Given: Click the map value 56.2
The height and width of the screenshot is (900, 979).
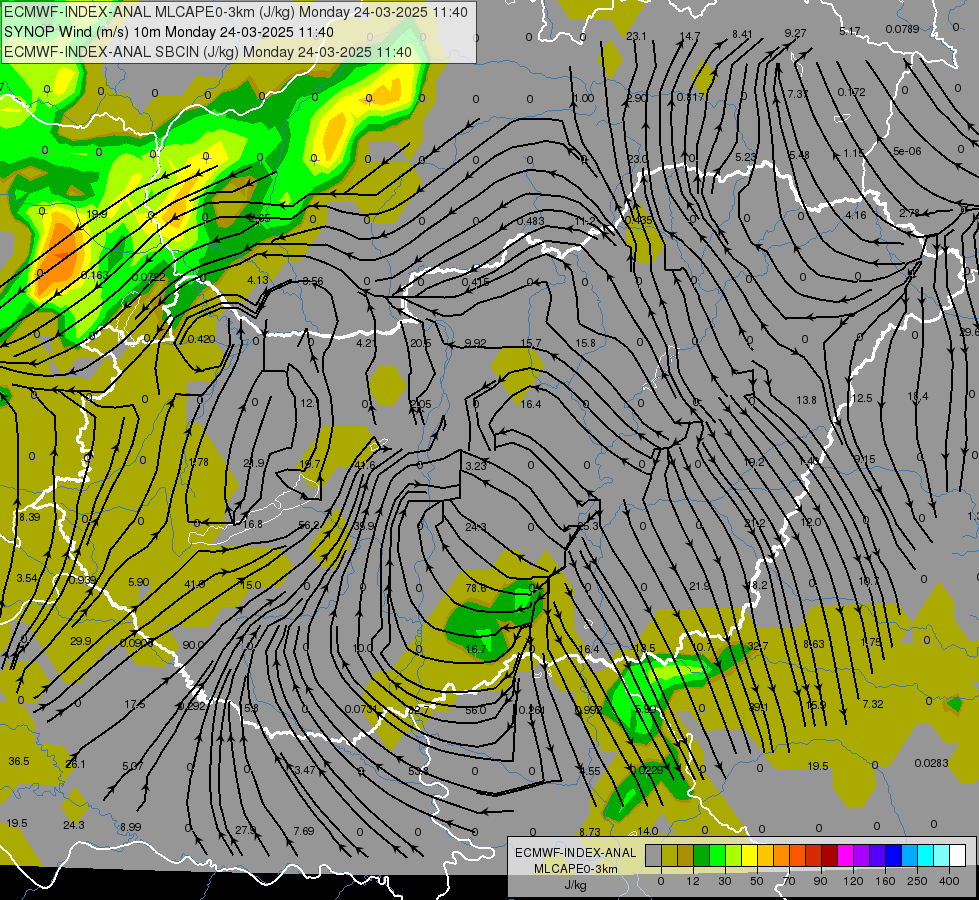Looking at the screenshot, I should coord(309,525).
